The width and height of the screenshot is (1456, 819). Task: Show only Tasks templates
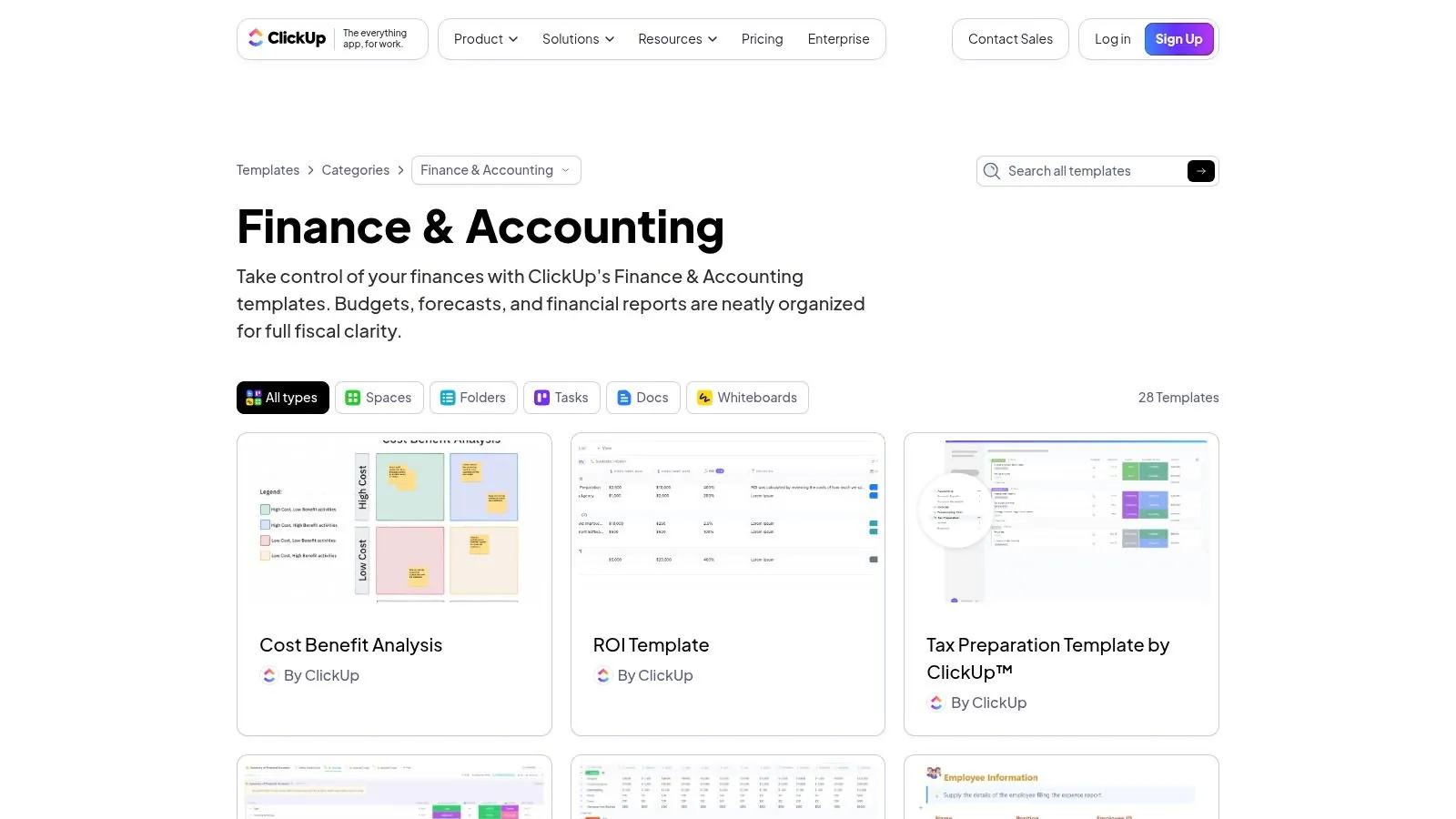(561, 398)
